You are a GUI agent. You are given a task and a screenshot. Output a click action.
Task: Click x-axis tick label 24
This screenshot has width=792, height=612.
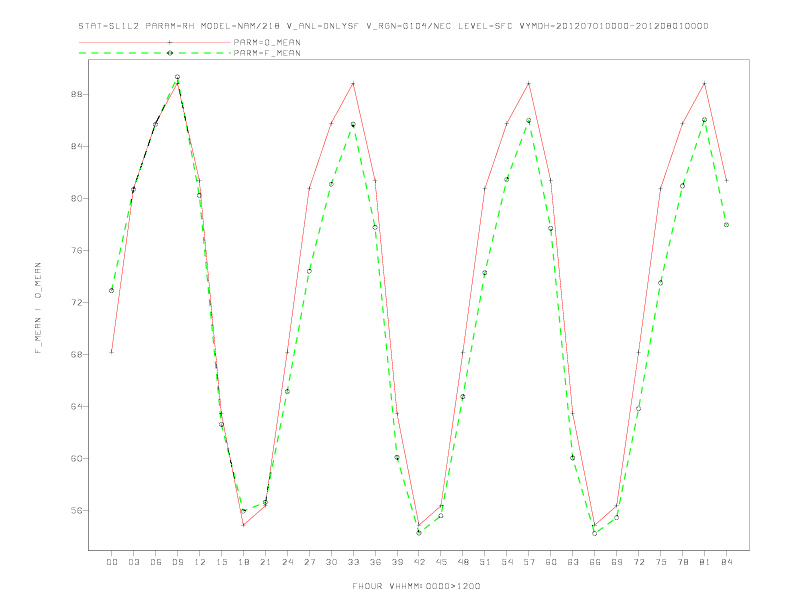point(287,562)
